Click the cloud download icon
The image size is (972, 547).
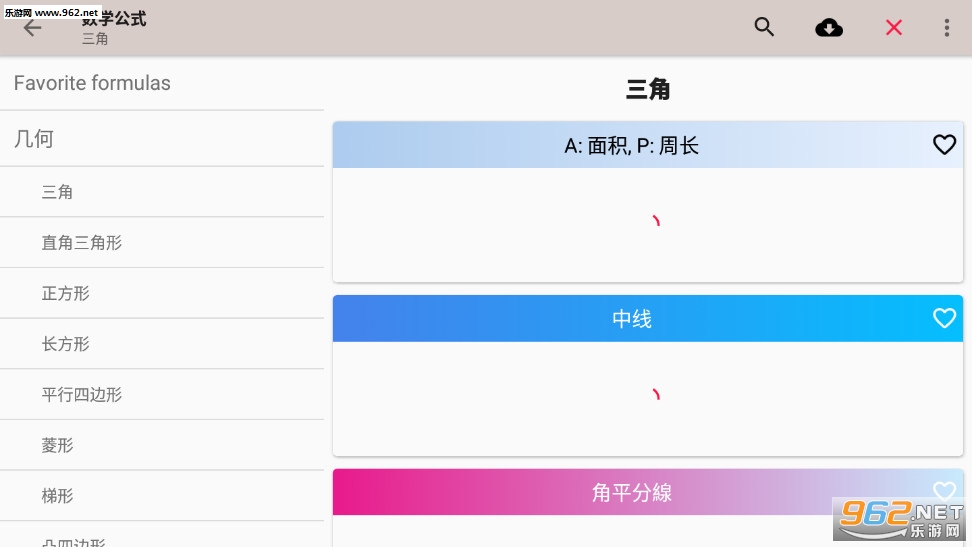click(x=829, y=28)
